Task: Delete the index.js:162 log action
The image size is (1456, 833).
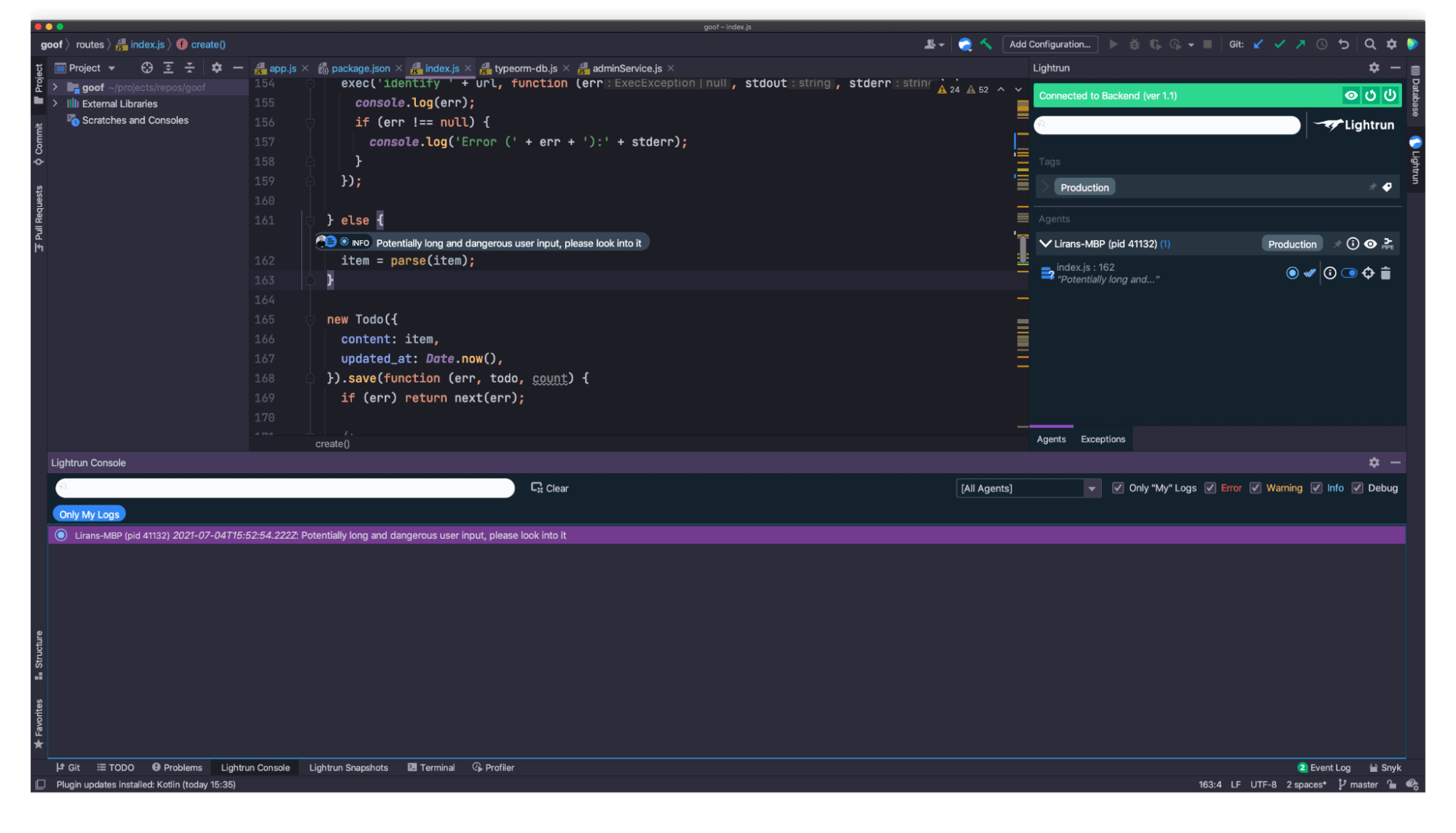Action: (x=1386, y=273)
